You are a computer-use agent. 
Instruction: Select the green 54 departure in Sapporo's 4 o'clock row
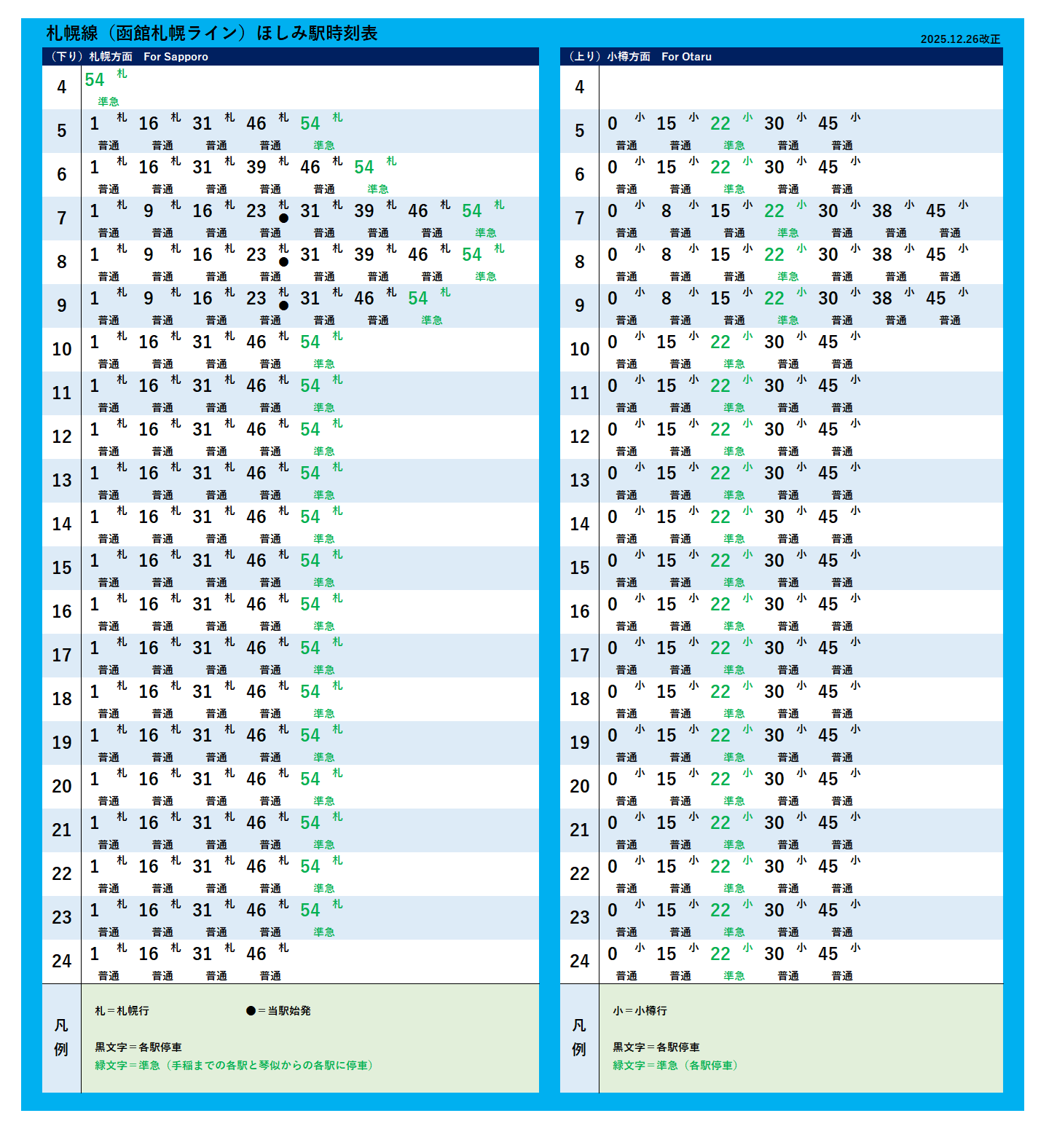[95, 80]
